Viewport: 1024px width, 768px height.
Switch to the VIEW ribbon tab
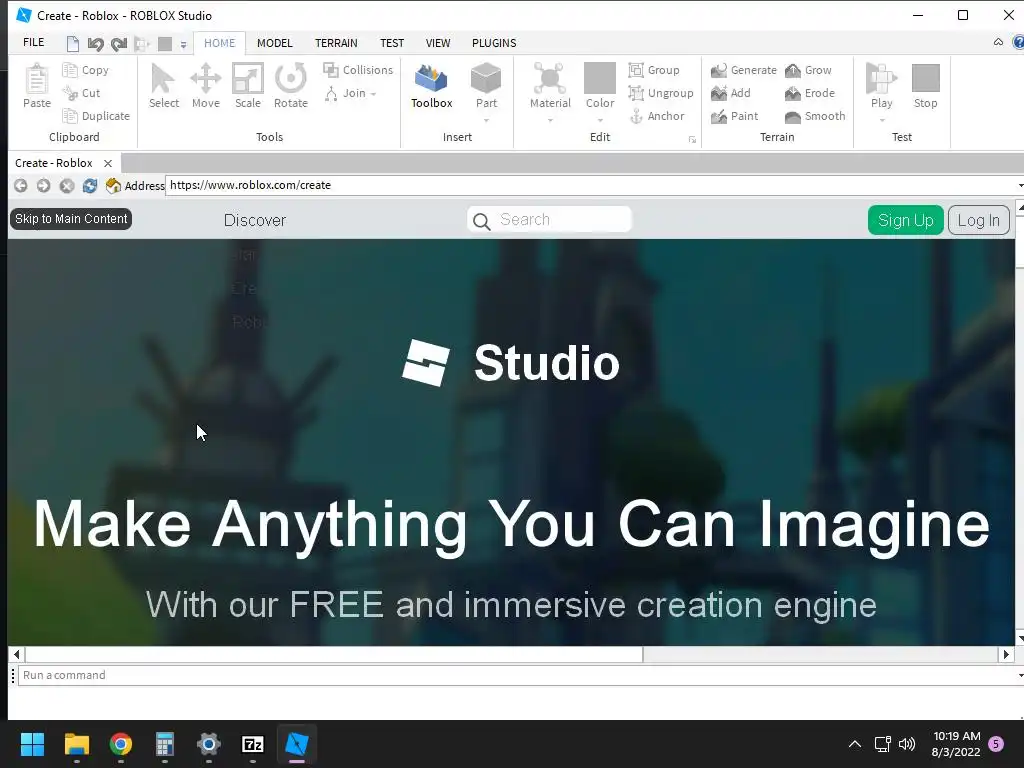(x=438, y=43)
